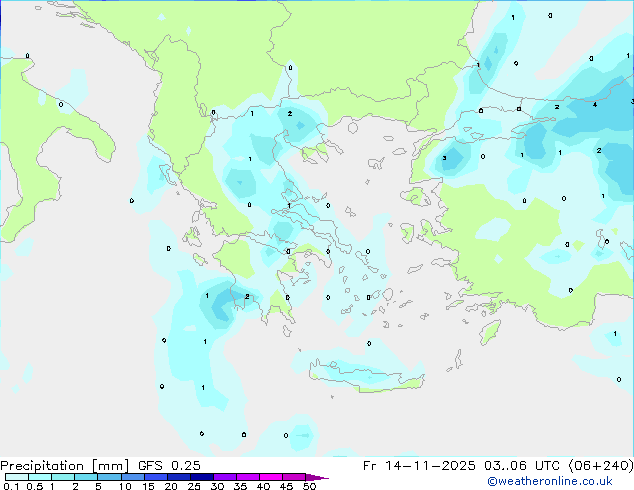634x490 pixels.
Task: Select the 45–50 mm legend swatch
Action: (x=294, y=477)
